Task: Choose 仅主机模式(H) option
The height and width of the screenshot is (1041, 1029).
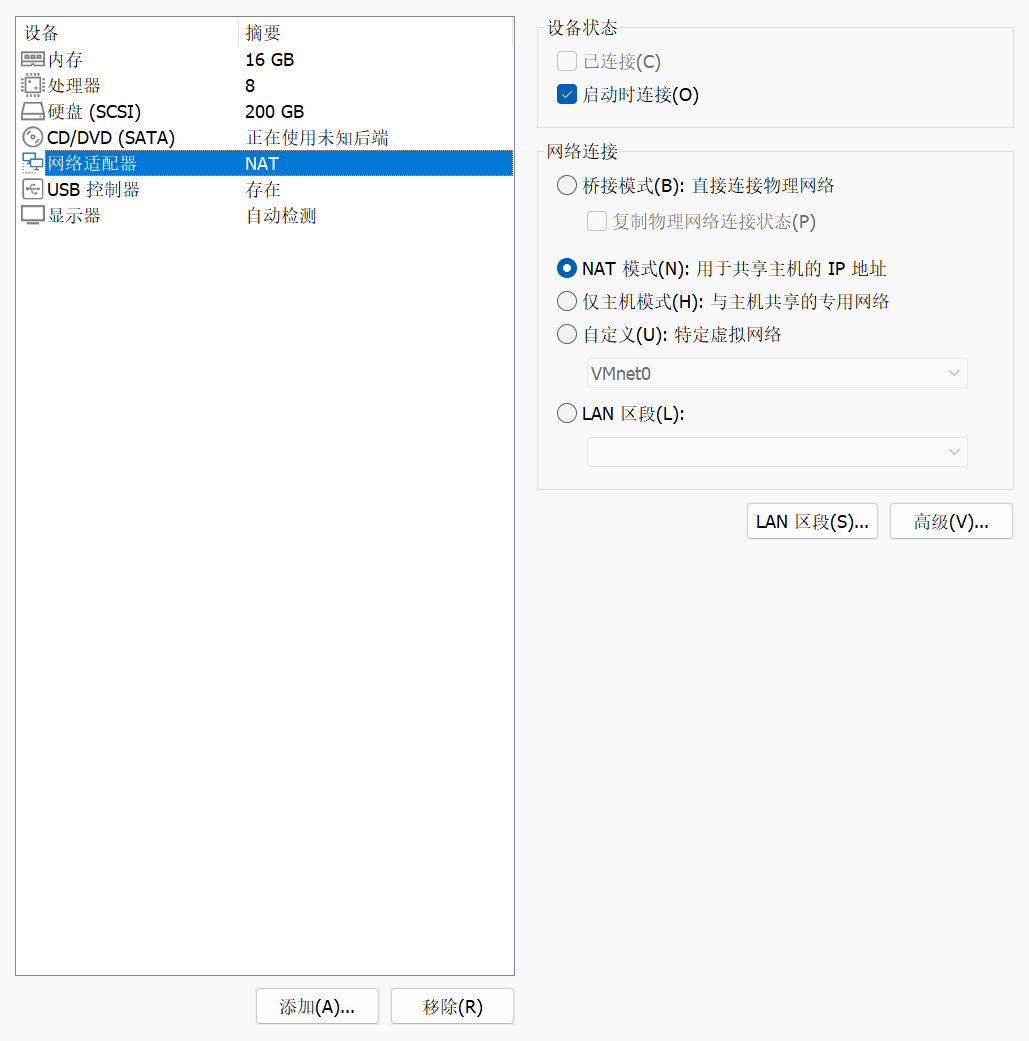Action: click(566, 301)
